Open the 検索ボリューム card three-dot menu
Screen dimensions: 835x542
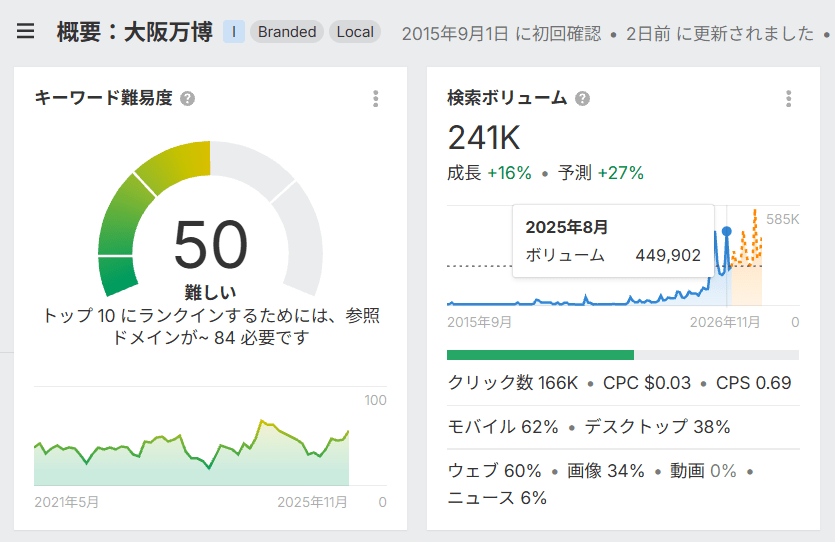click(789, 98)
